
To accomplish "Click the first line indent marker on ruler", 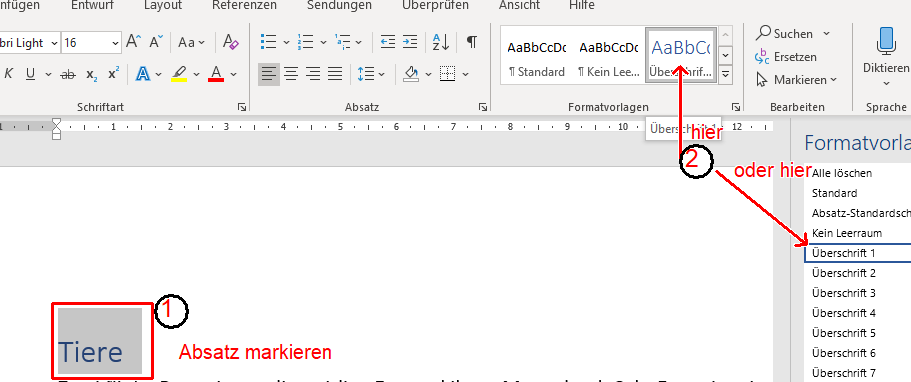I will click(x=56, y=123).
